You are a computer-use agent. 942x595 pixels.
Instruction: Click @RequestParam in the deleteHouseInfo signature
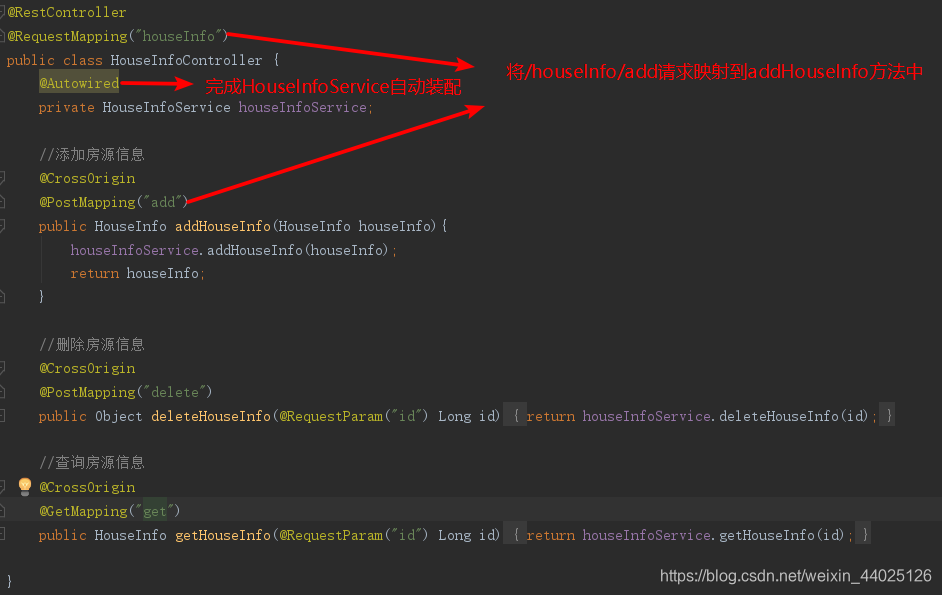point(331,416)
